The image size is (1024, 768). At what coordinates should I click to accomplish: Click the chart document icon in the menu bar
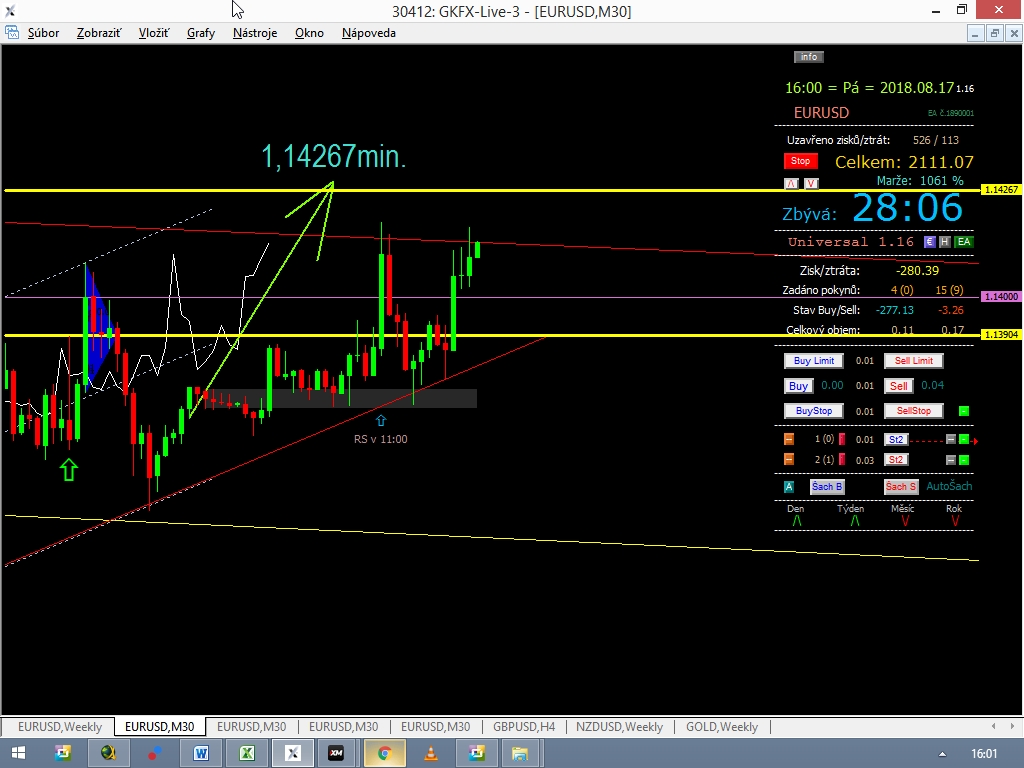click(12, 33)
